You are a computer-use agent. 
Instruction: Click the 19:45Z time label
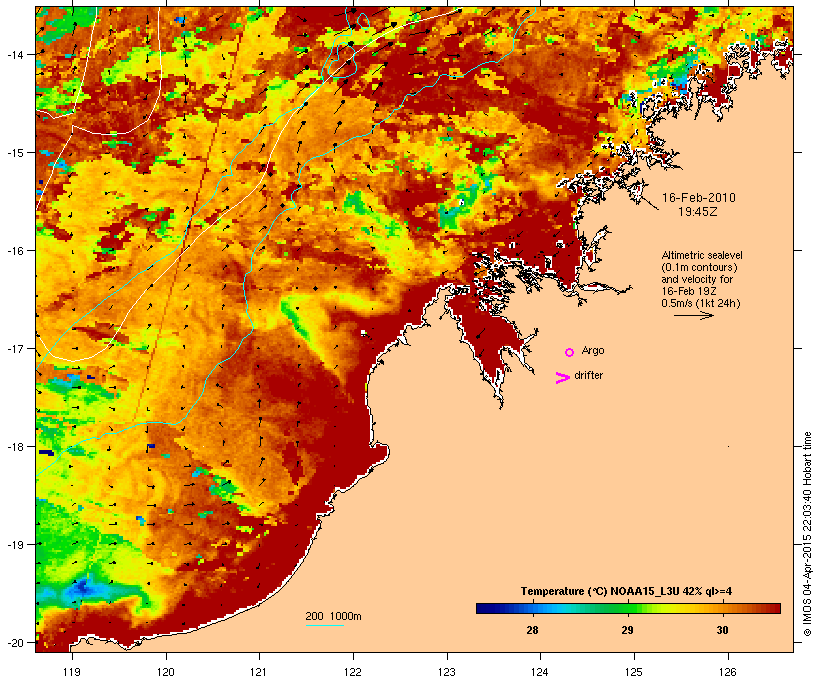click(x=698, y=212)
